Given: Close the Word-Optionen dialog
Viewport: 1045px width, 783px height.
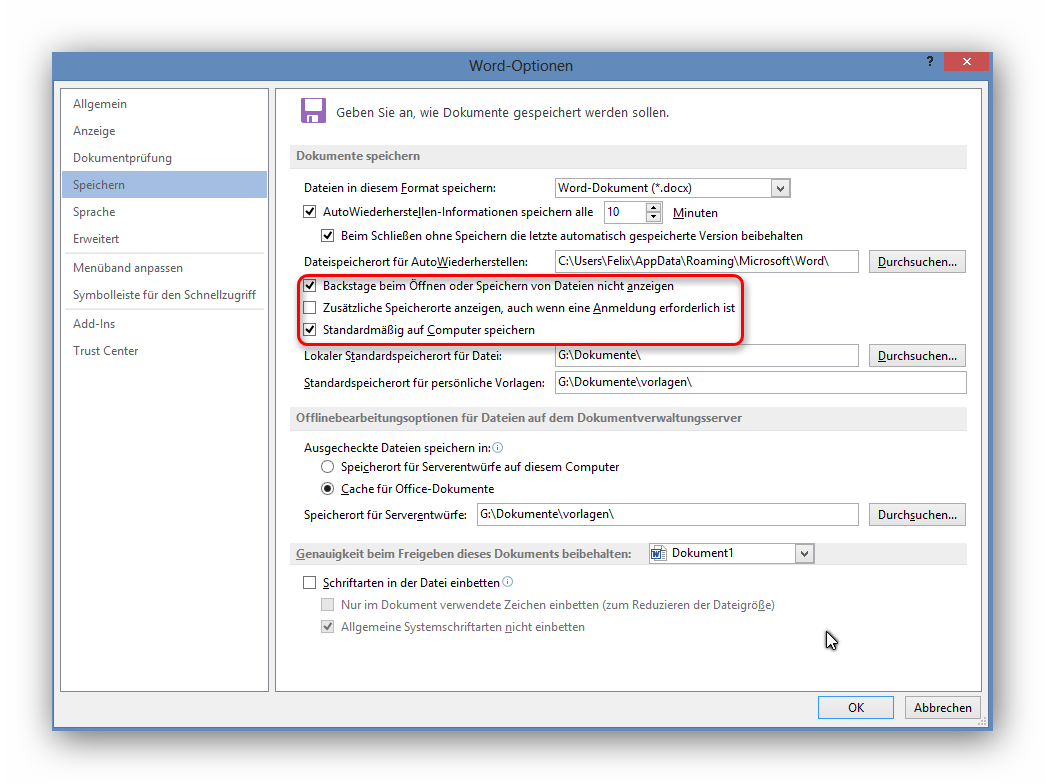Looking at the screenshot, I should point(966,61).
